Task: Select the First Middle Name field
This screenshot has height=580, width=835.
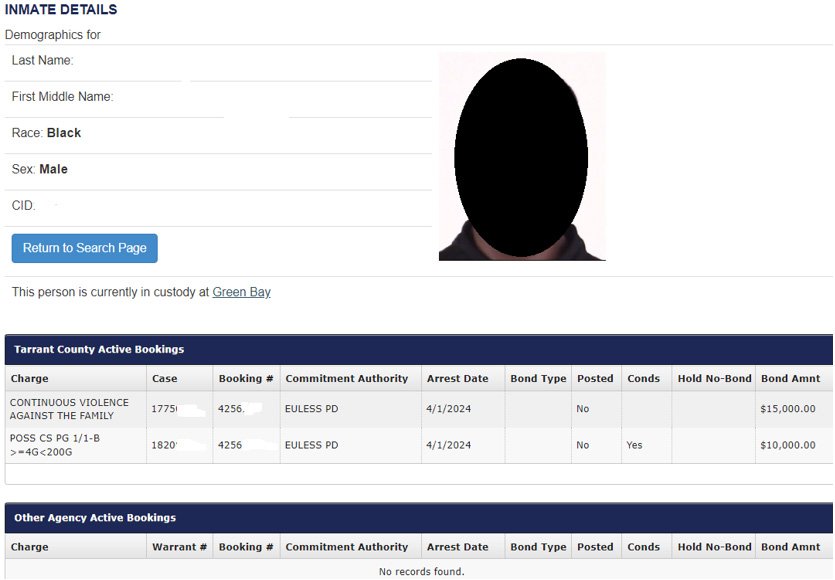Action: tap(150, 96)
